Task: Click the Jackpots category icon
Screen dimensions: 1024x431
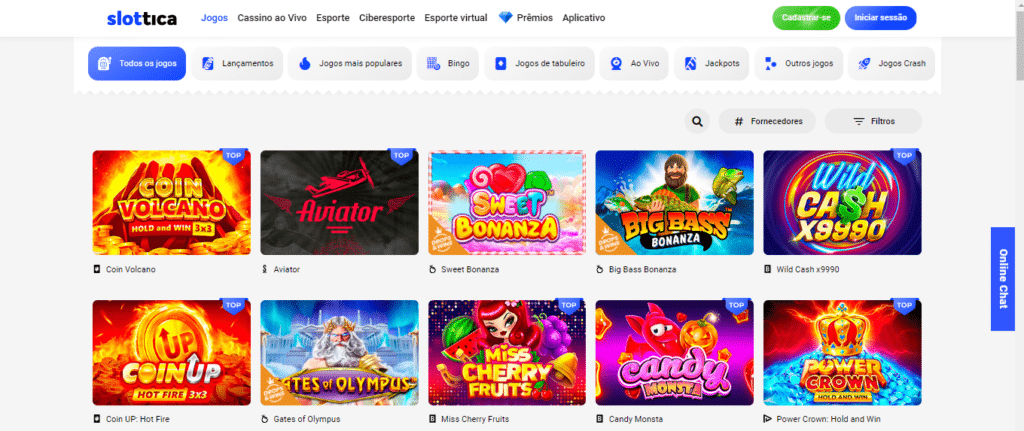Action: [x=690, y=63]
